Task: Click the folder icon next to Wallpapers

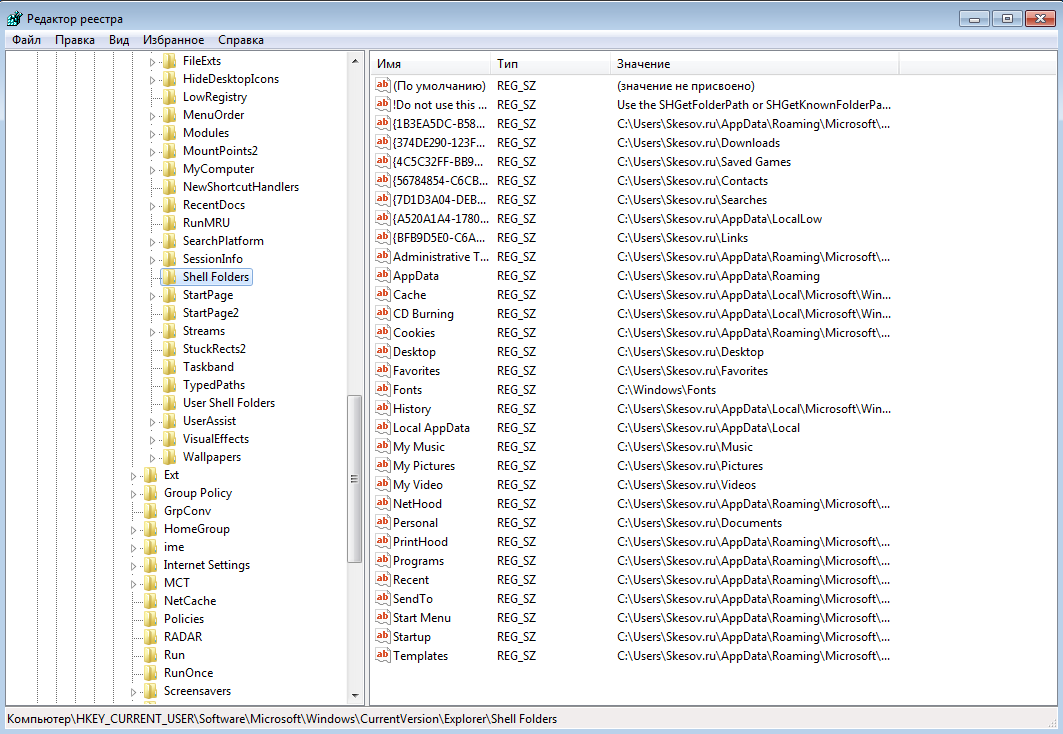Action: pyautogui.click(x=168, y=457)
